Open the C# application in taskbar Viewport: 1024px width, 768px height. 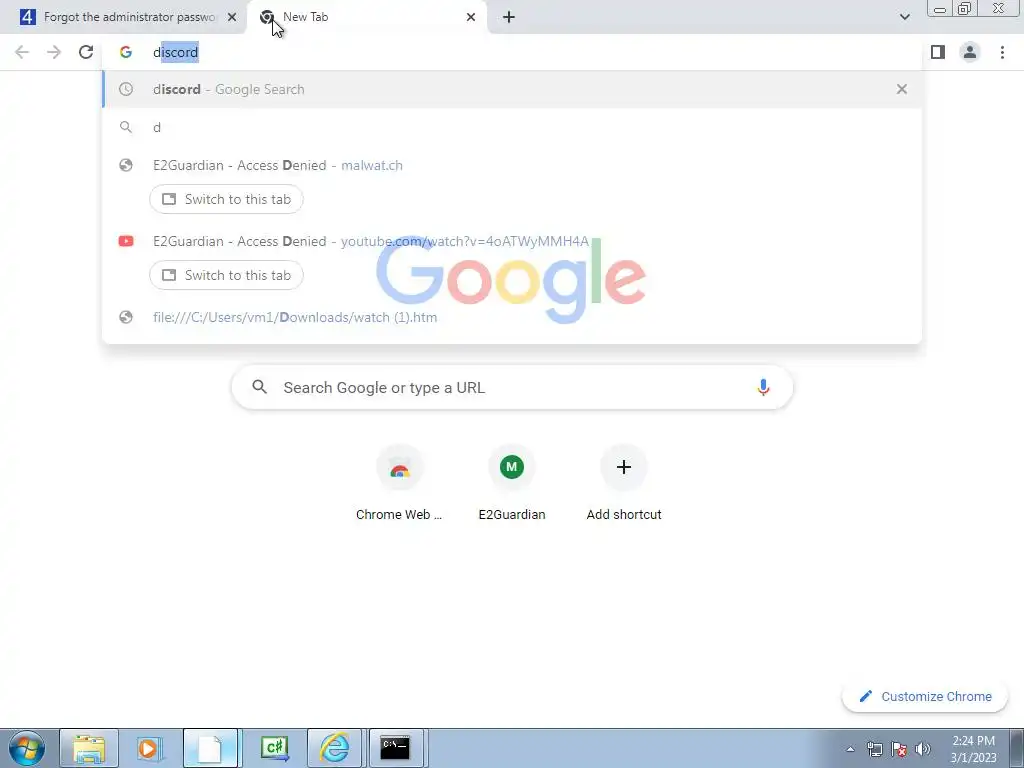pos(274,748)
